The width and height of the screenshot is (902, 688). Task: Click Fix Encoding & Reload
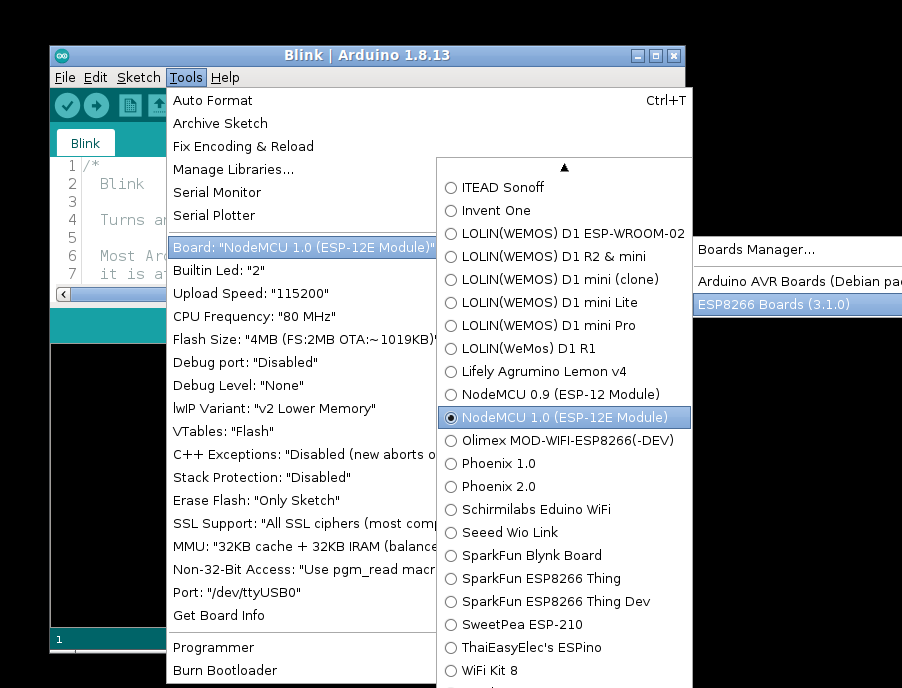430,147
